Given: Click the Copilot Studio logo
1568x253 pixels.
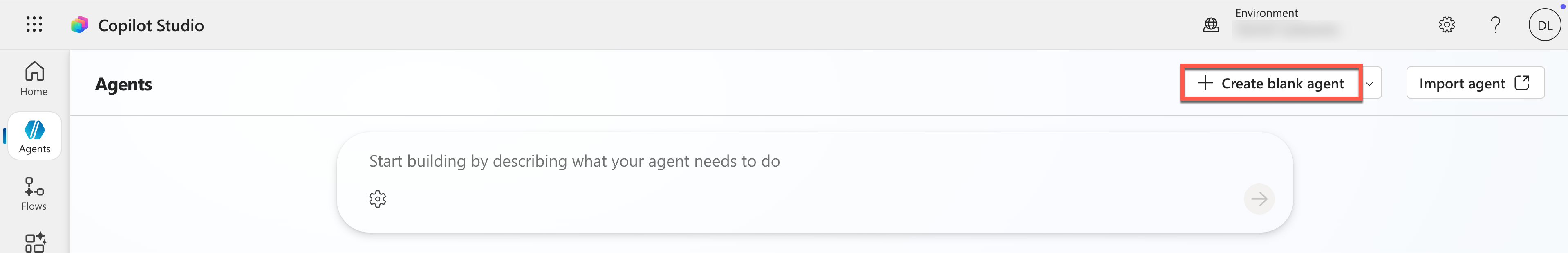Looking at the screenshot, I should tap(81, 25).
